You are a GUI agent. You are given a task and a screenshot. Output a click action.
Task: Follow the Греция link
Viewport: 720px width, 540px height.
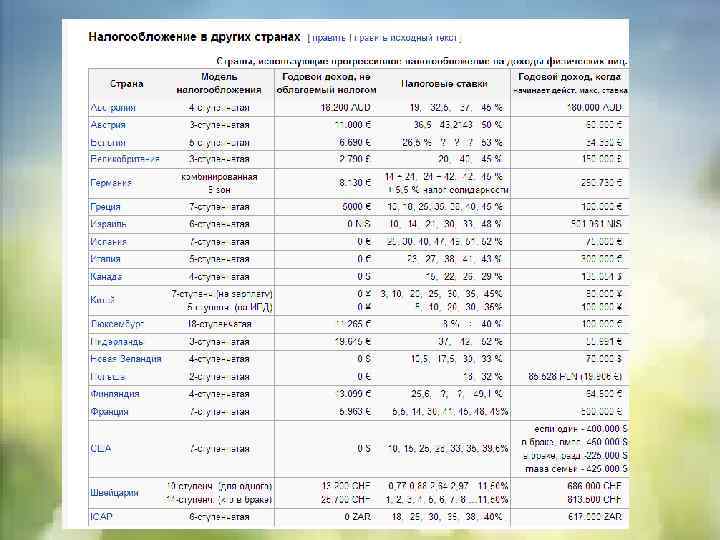tap(105, 207)
